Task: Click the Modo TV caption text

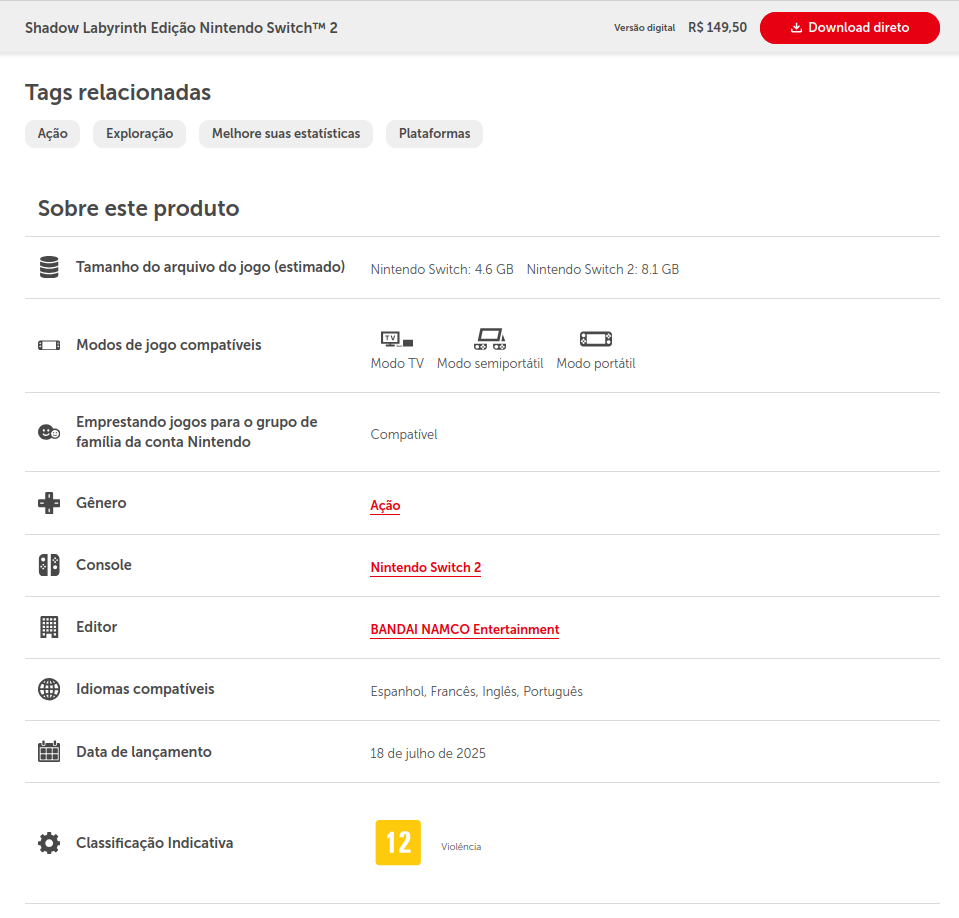Action: point(398,364)
